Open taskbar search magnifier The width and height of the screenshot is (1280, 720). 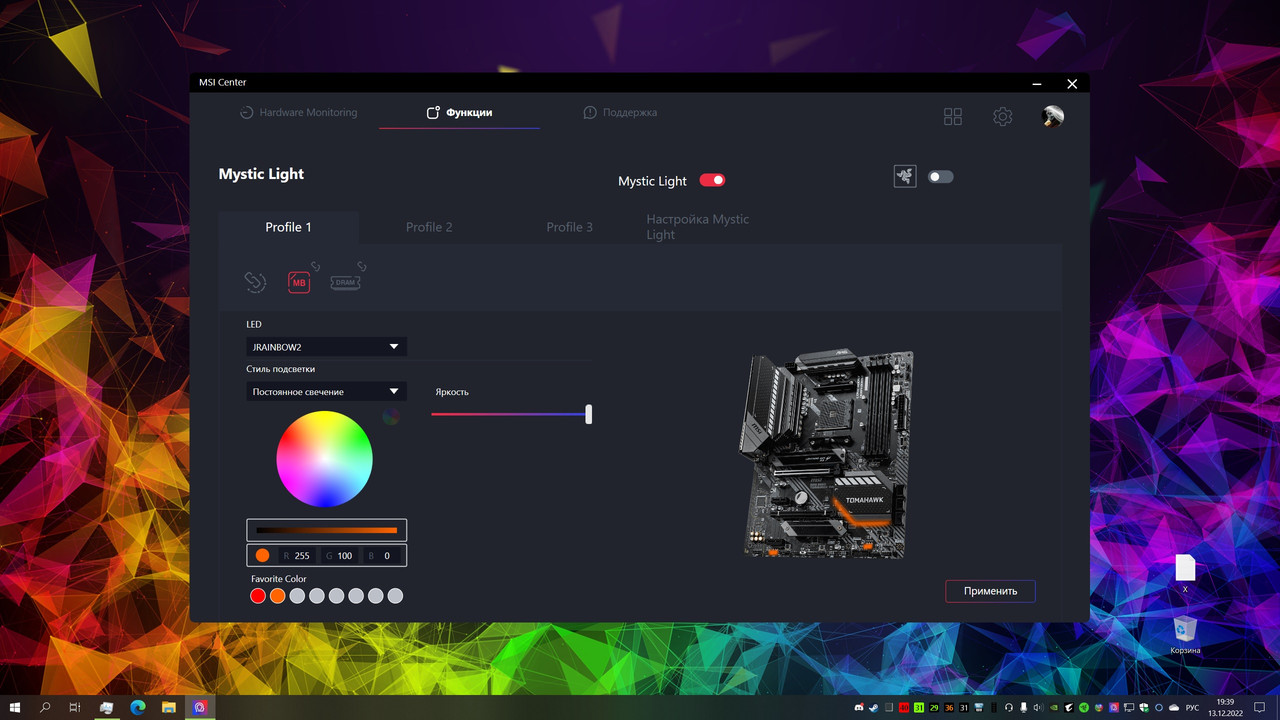(45, 707)
